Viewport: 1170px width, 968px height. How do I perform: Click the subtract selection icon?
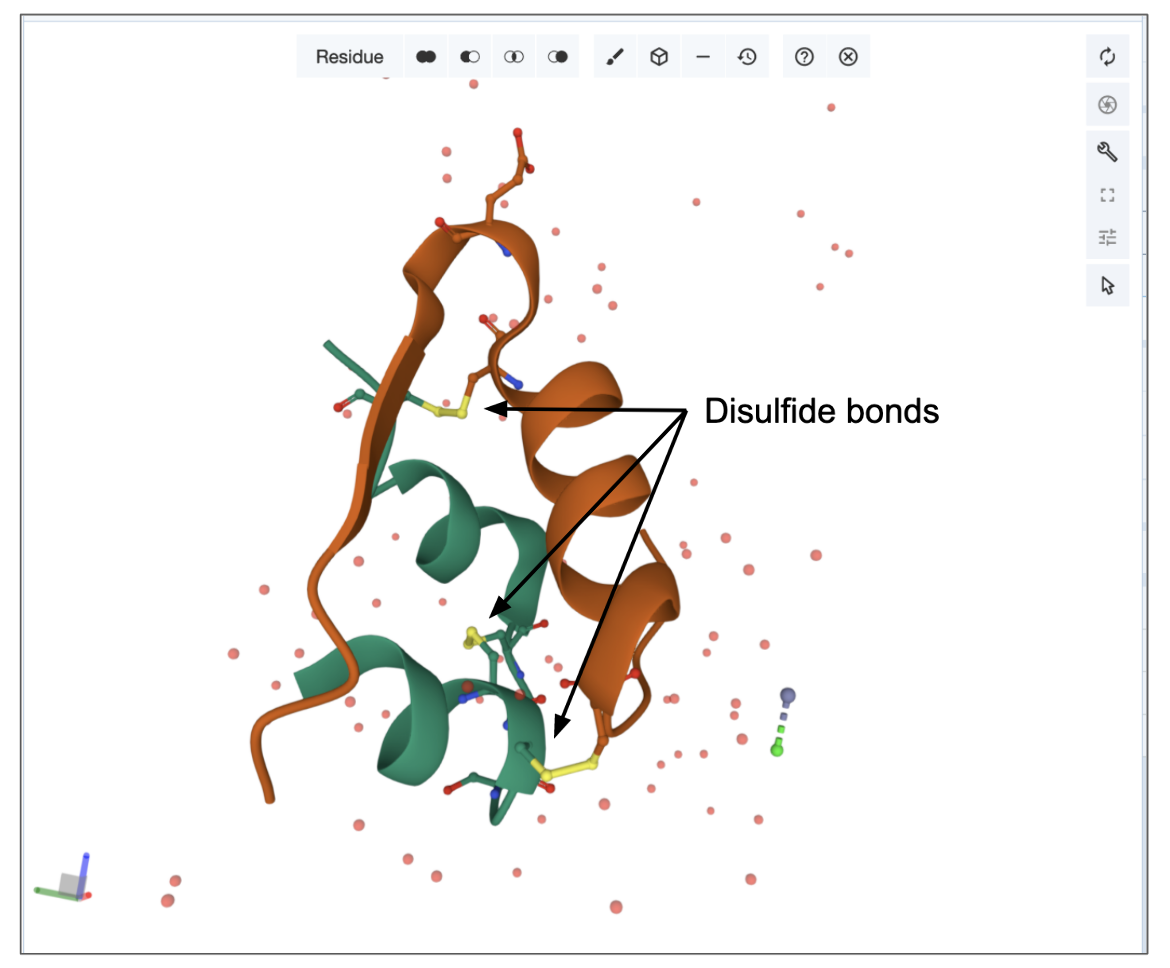(470, 57)
